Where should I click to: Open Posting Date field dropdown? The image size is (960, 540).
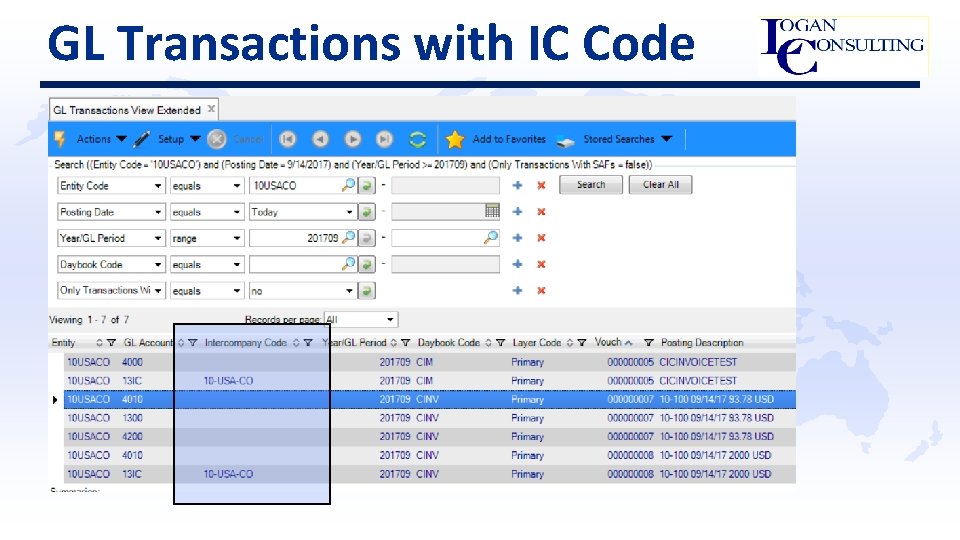(158, 212)
